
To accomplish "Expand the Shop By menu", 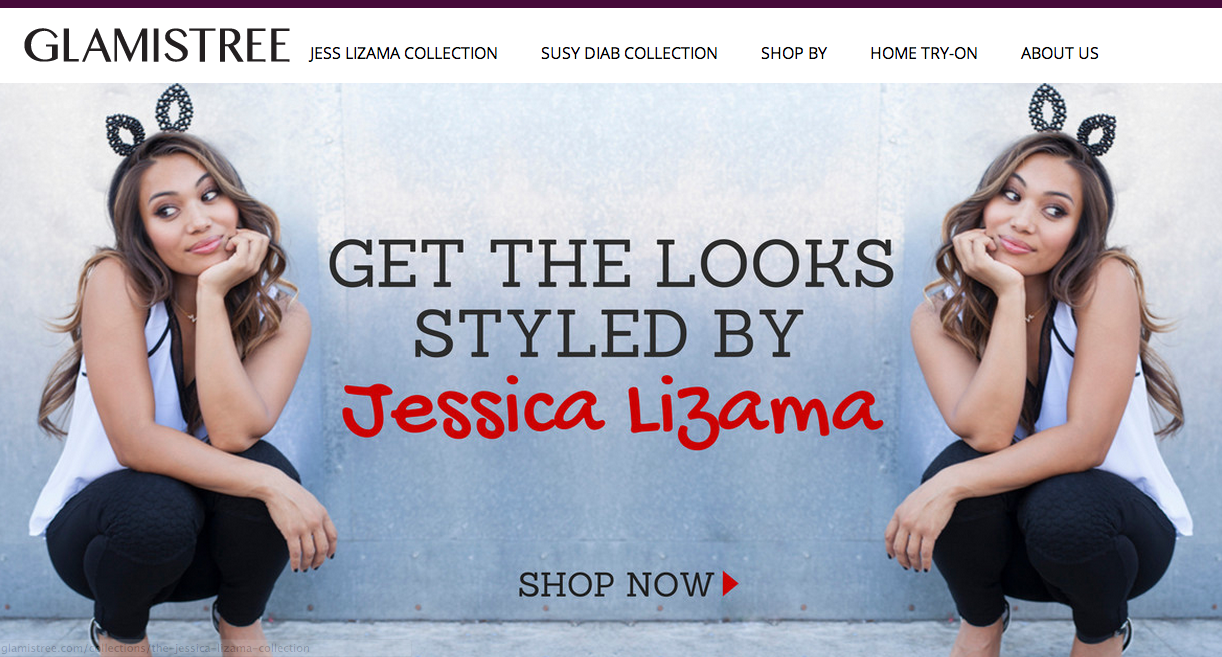I will pos(794,53).
